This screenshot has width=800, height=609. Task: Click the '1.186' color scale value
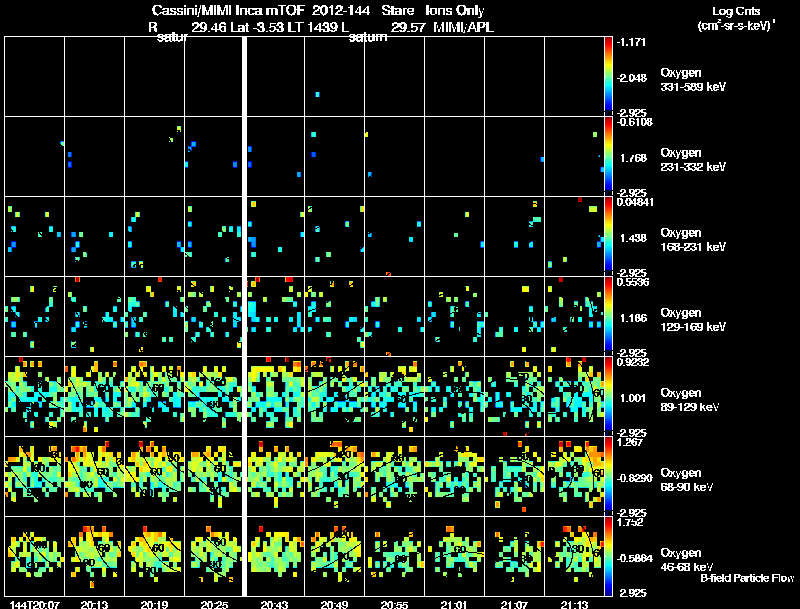pyautogui.click(x=633, y=318)
